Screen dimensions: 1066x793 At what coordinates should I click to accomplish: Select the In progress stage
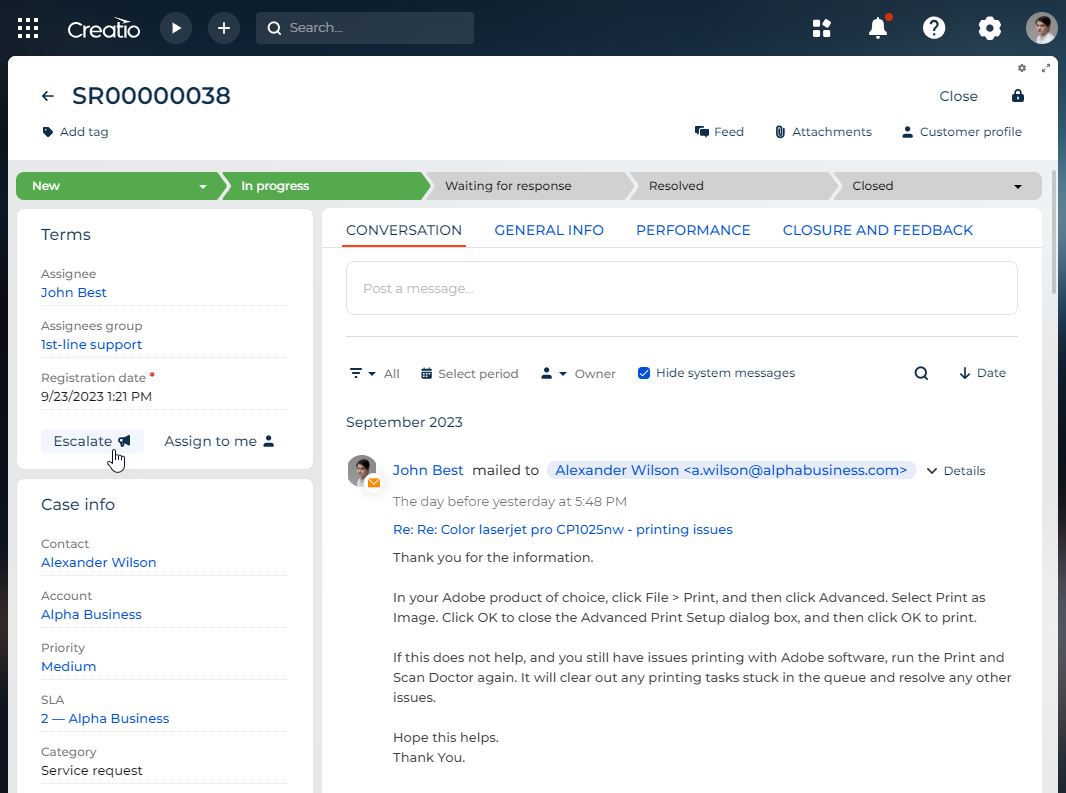pos(325,186)
